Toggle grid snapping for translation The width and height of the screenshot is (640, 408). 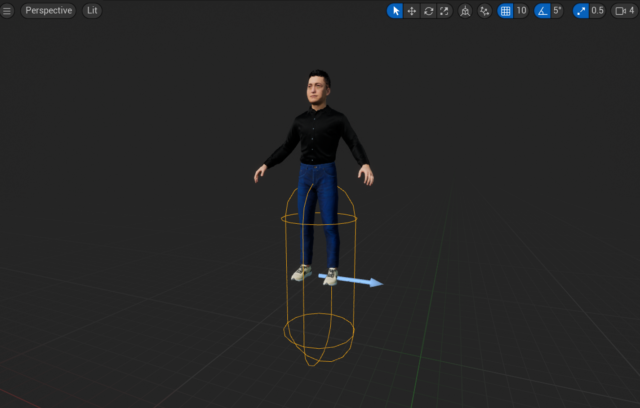(505, 11)
